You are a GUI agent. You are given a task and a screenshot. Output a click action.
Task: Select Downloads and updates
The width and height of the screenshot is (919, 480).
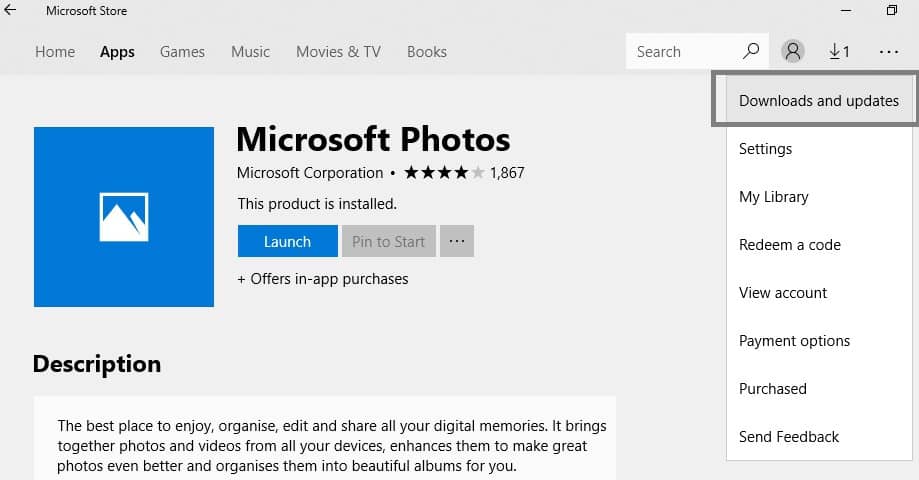[x=819, y=101]
